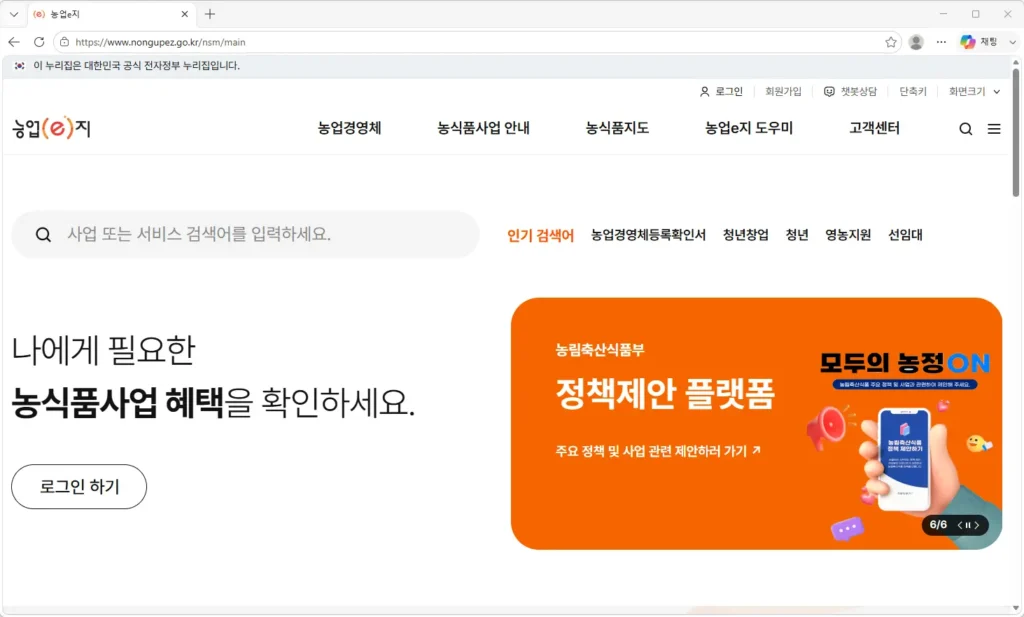Screen dimensions: 1024x617
Task: Open the 단축키 shortcuts link
Action: [x=912, y=91]
